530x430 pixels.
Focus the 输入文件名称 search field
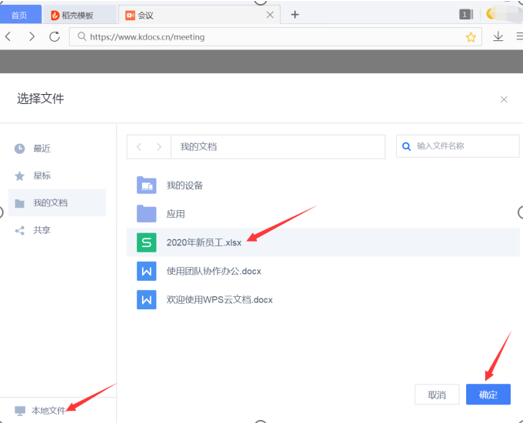[458, 146]
